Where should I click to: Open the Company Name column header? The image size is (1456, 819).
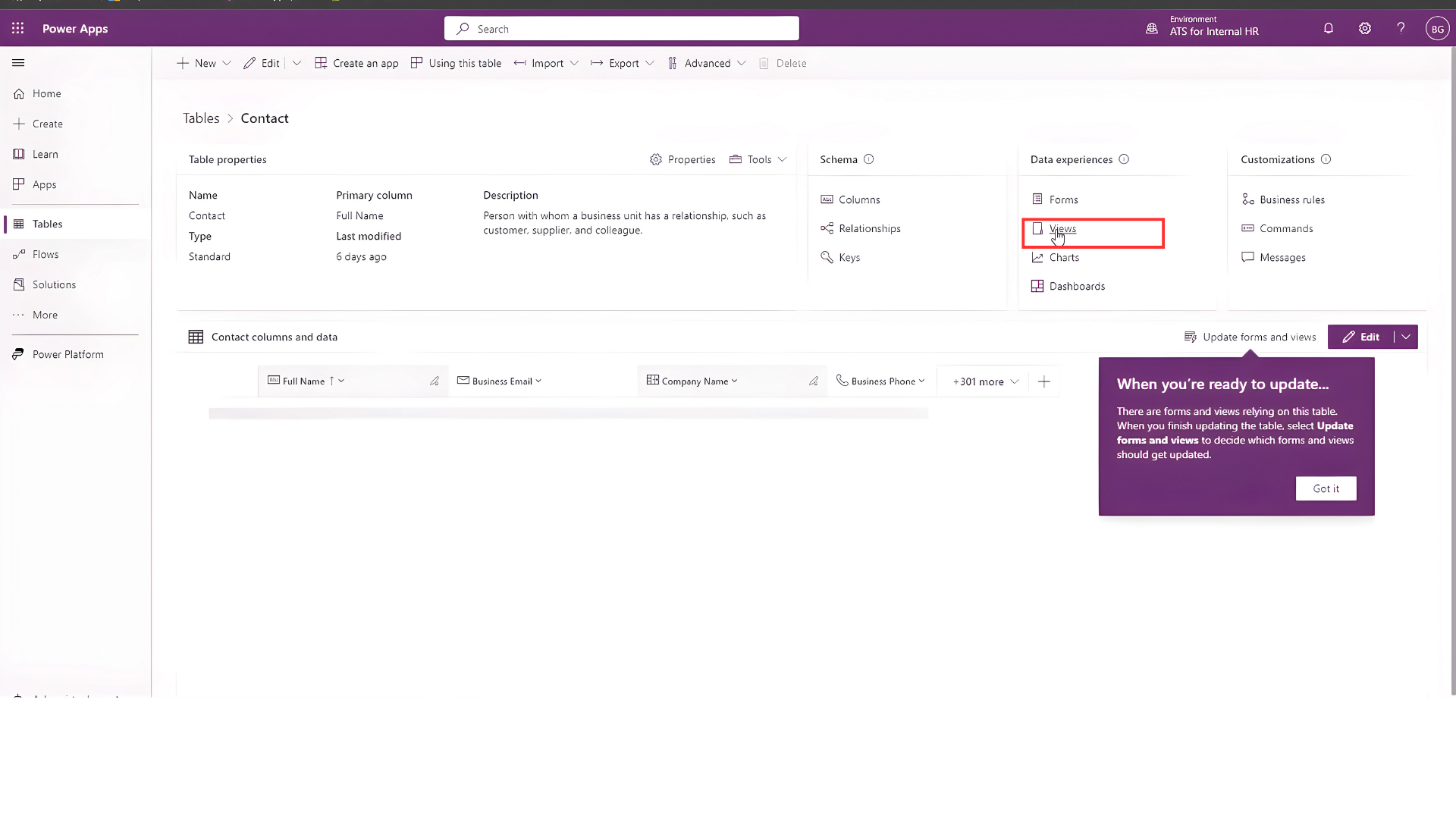[x=692, y=381]
